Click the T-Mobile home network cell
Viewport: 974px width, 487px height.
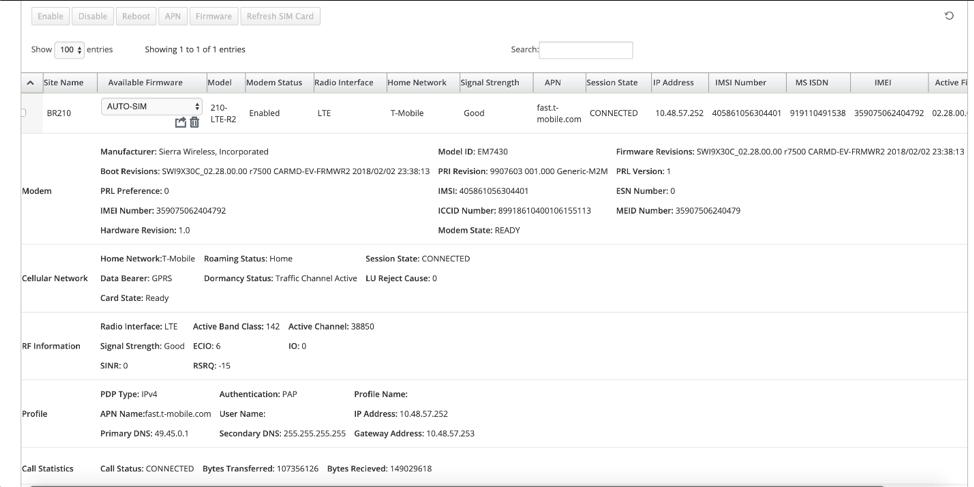pyautogui.click(x=407, y=113)
